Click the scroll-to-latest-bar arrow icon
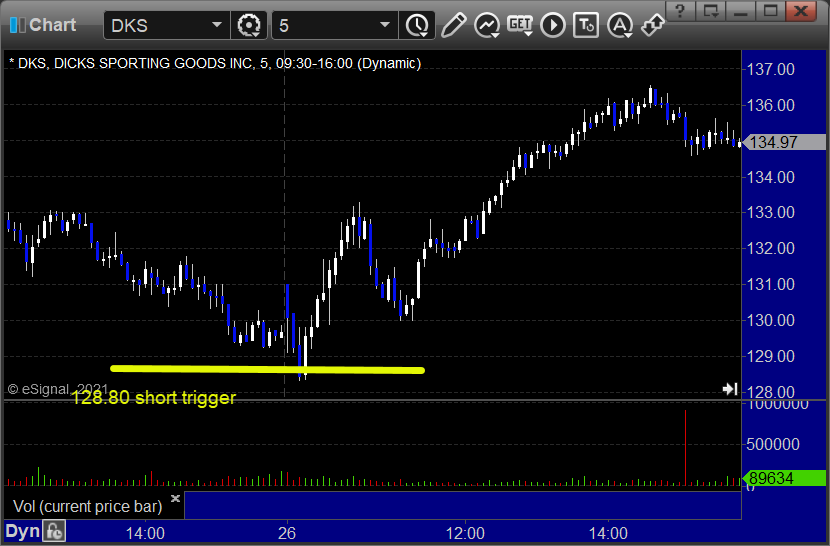This screenshot has width=830, height=546. pyautogui.click(x=730, y=389)
